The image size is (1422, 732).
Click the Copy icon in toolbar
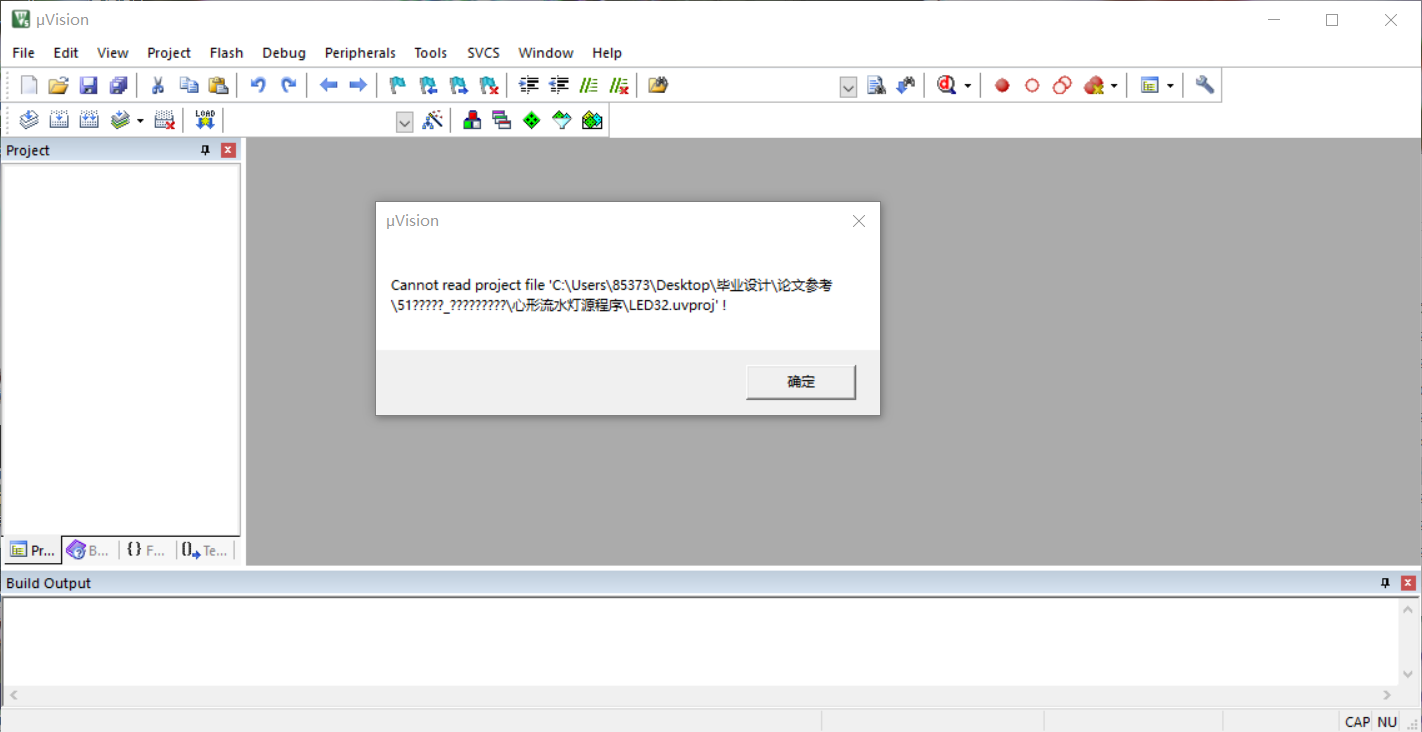pos(188,85)
